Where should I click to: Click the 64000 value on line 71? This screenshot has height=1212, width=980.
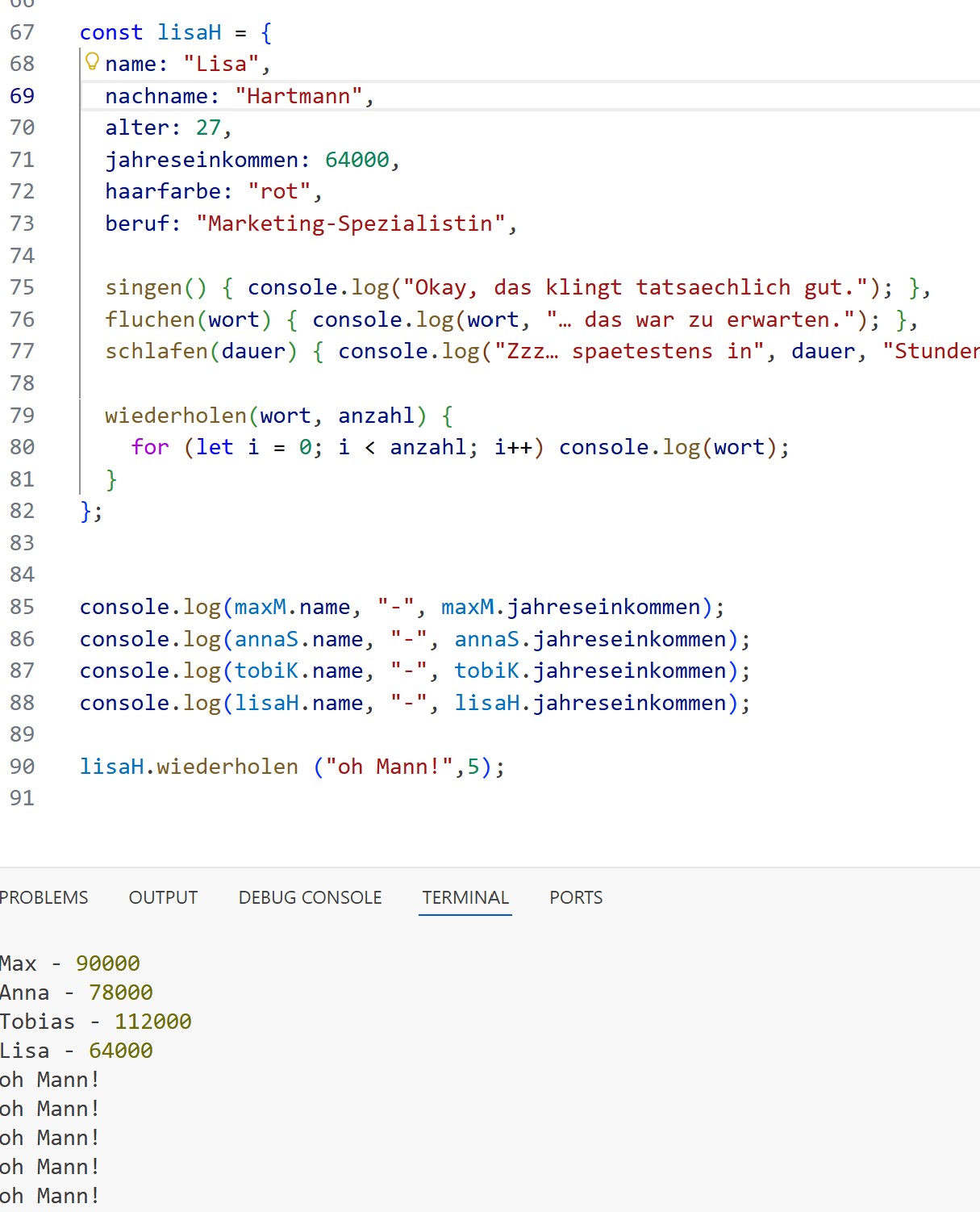357,160
